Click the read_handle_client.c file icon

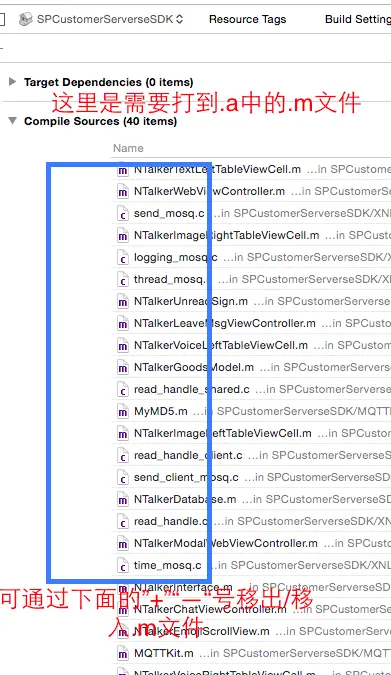click(x=123, y=455)
